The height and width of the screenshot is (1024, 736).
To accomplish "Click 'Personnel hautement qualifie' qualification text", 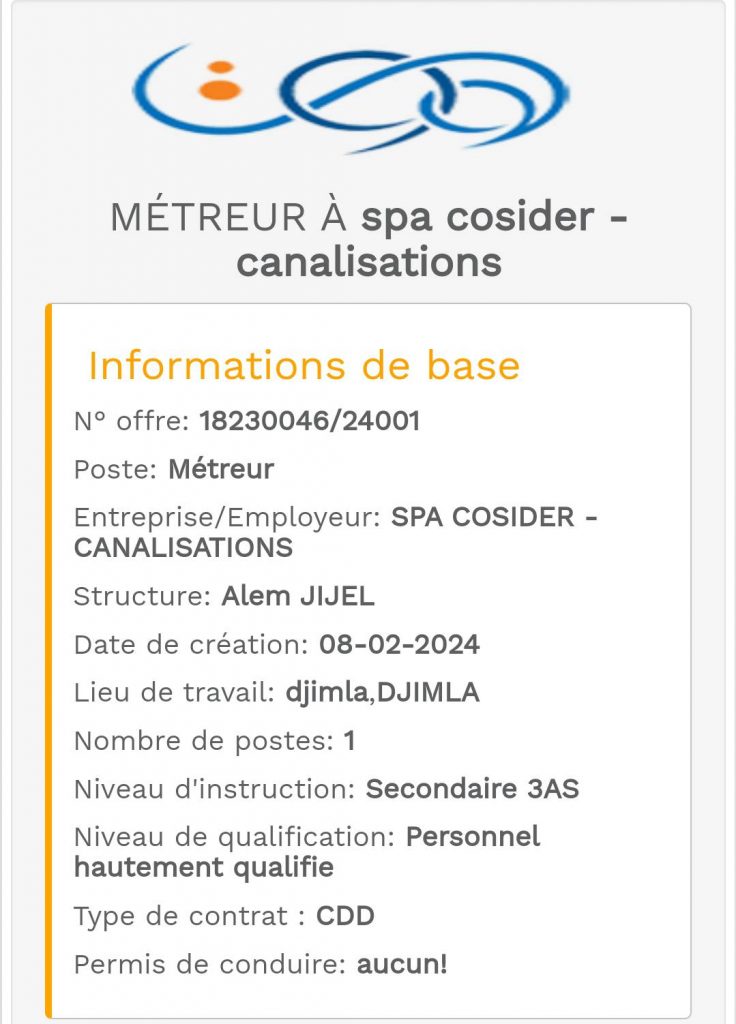I will click(x=307, y=852).
